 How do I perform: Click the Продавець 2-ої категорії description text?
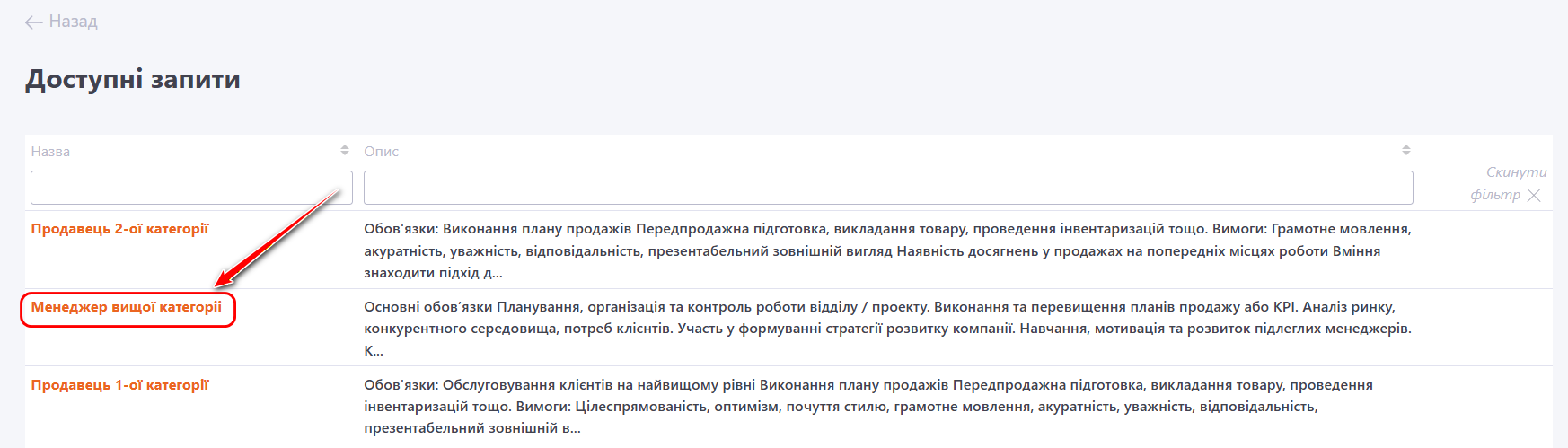tap(887, 250)
